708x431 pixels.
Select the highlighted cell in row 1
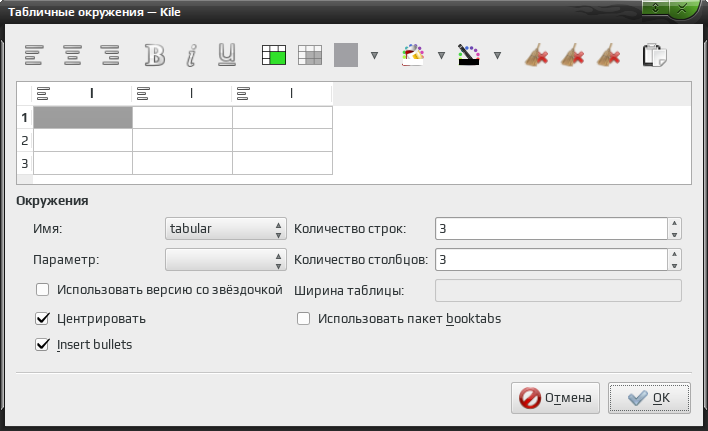pos(83,117)
